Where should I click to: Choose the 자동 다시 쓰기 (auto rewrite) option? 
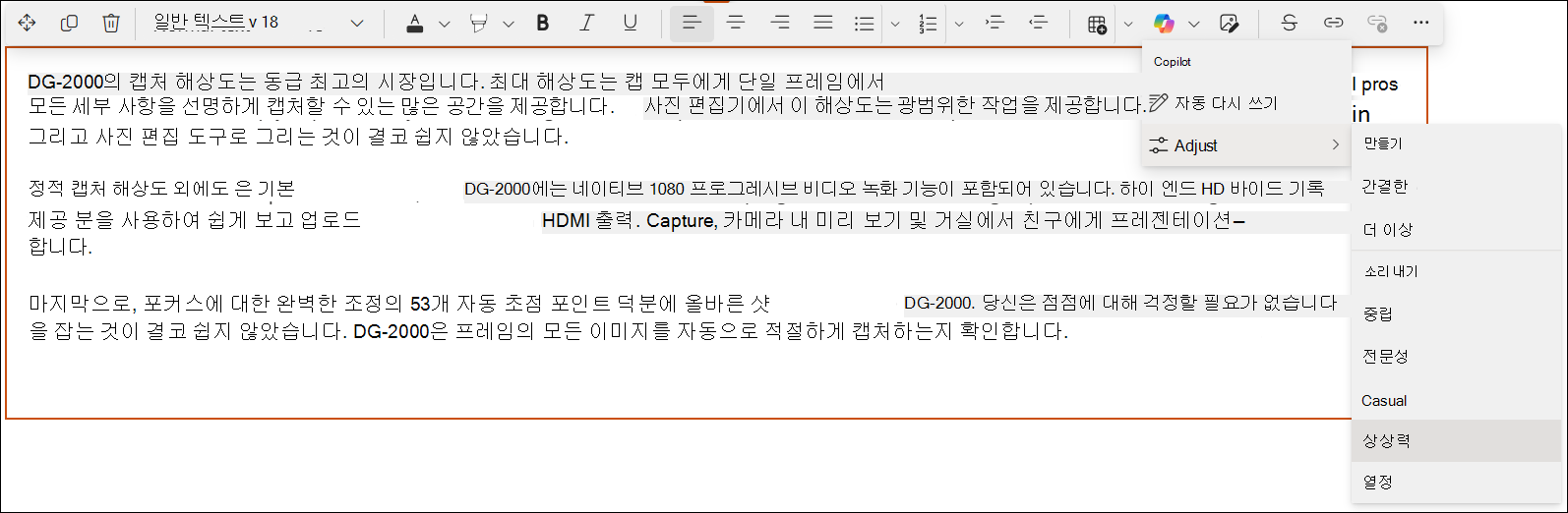click(x=1246, y=103)
